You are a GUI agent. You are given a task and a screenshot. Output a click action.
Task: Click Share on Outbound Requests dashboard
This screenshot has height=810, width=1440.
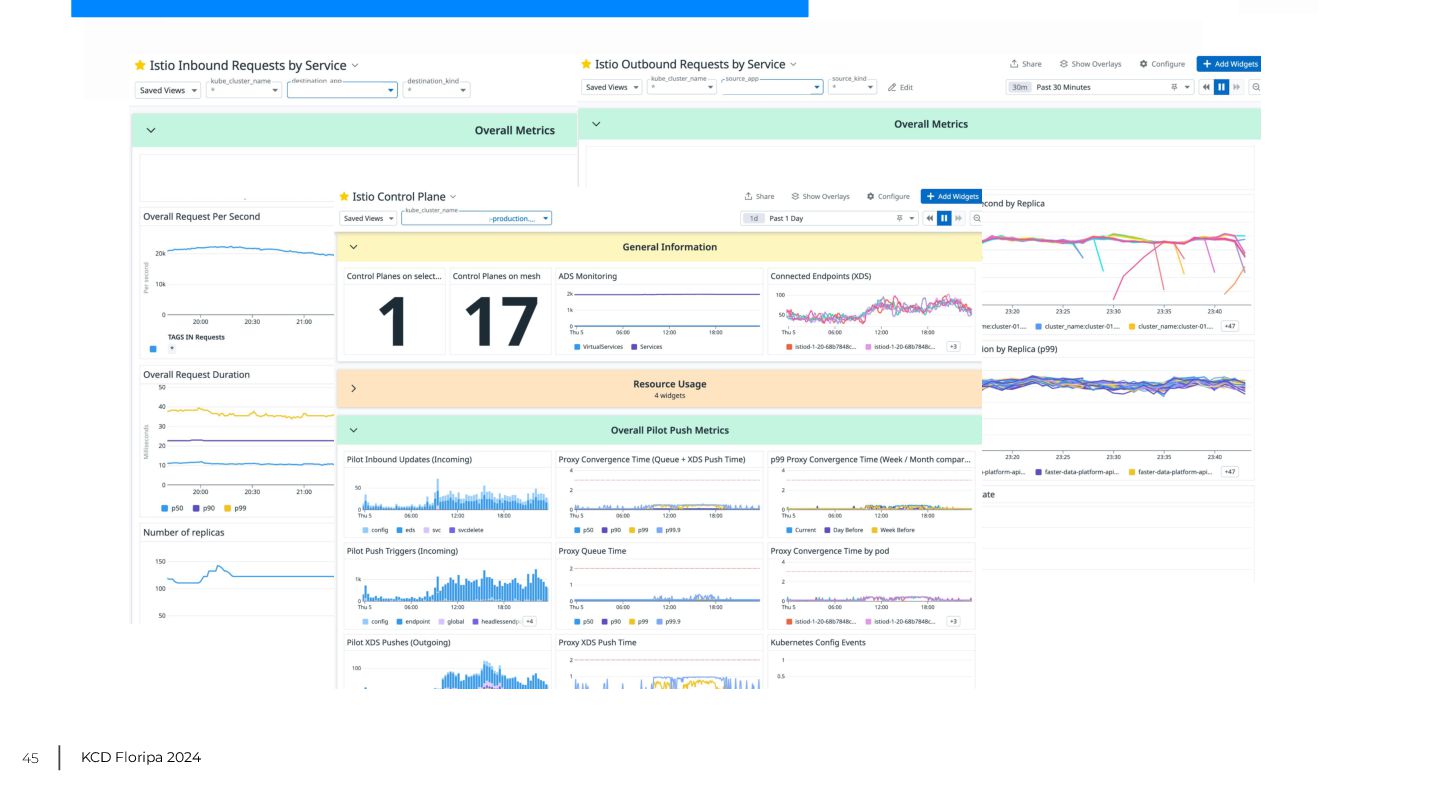(1026, 64)
